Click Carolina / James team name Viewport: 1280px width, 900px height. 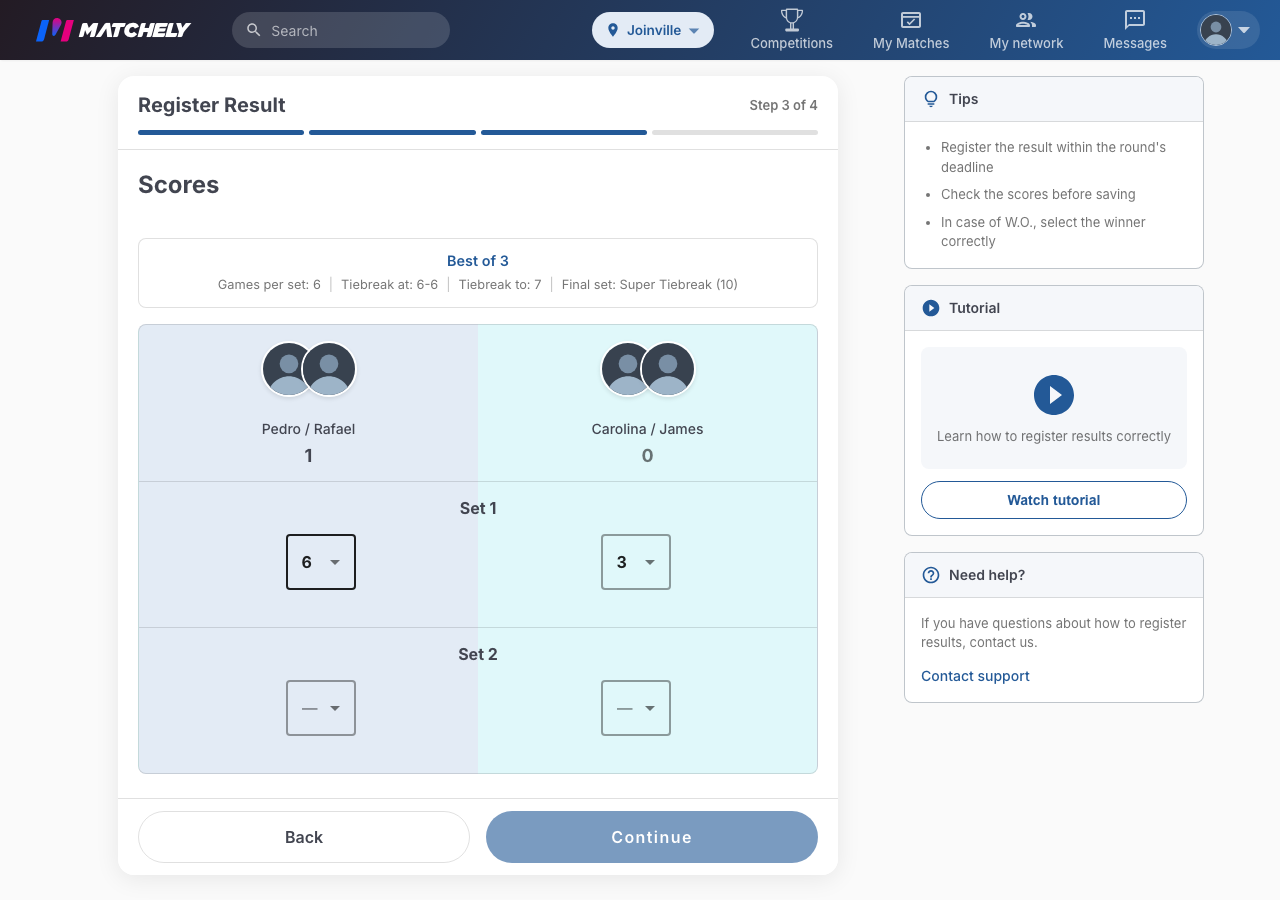pos(648,429)
